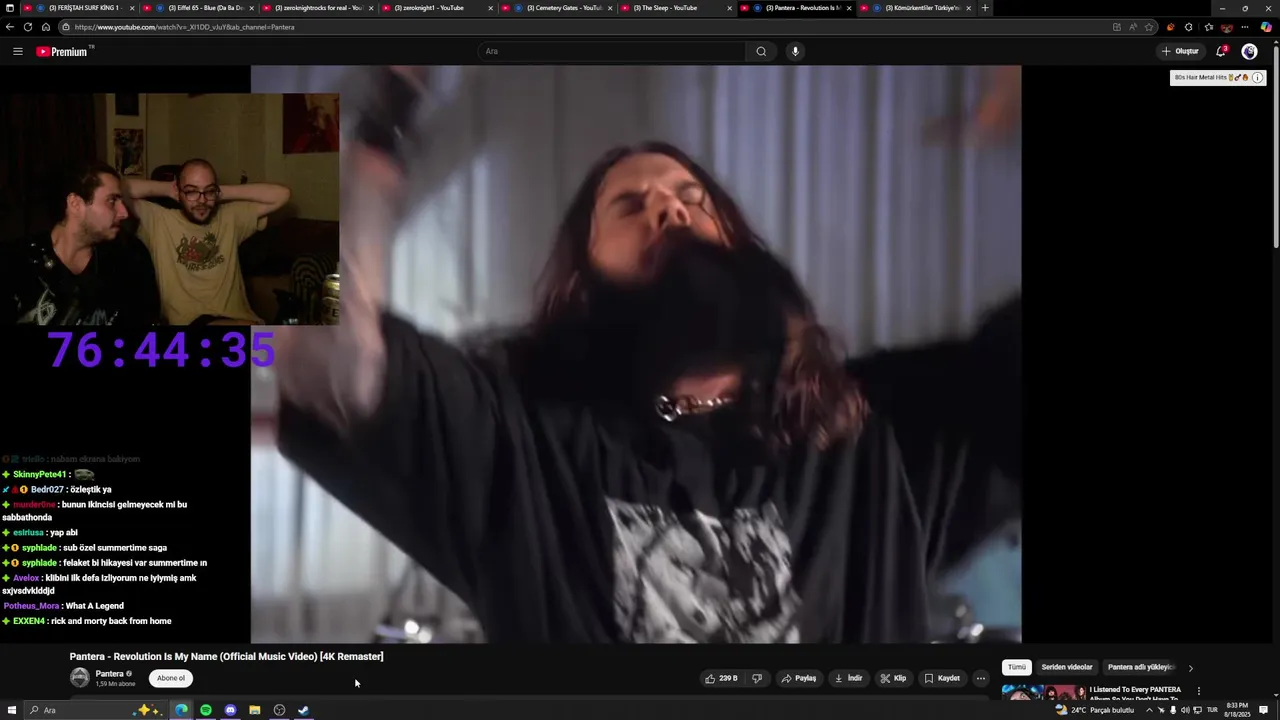Open File Explorer from the taskbar
Screen dimensions: 1280x720
[255, 710]
